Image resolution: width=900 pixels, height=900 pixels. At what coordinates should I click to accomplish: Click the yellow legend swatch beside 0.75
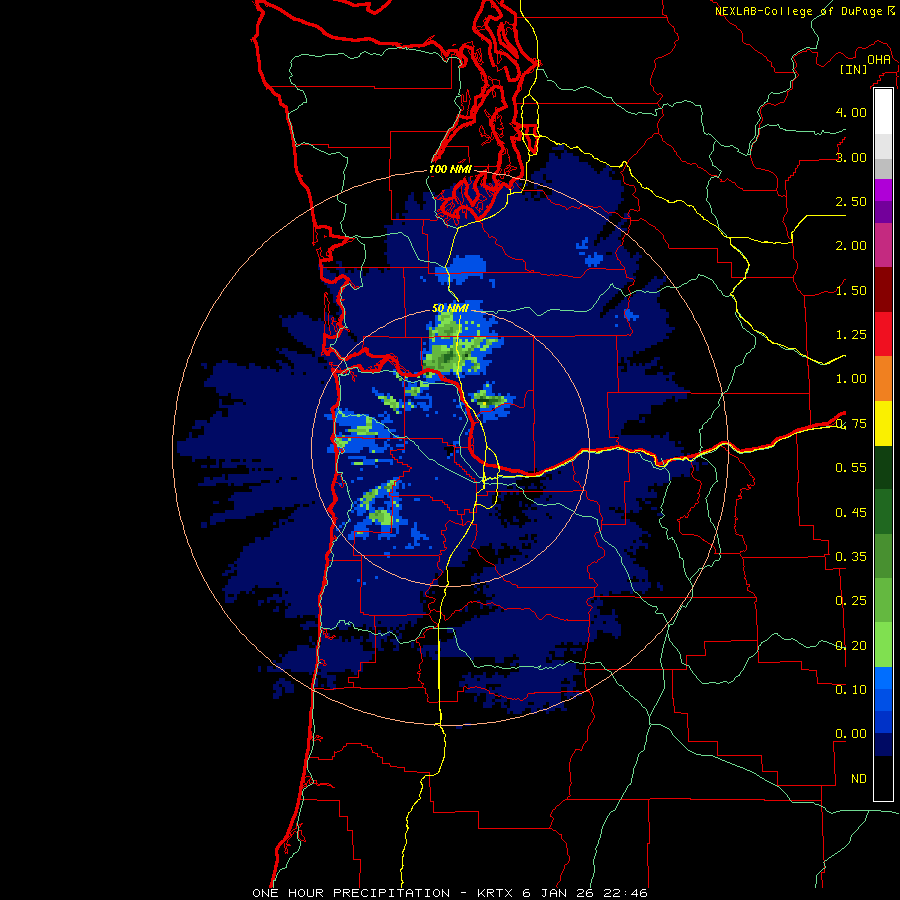(x=883, y=423)
